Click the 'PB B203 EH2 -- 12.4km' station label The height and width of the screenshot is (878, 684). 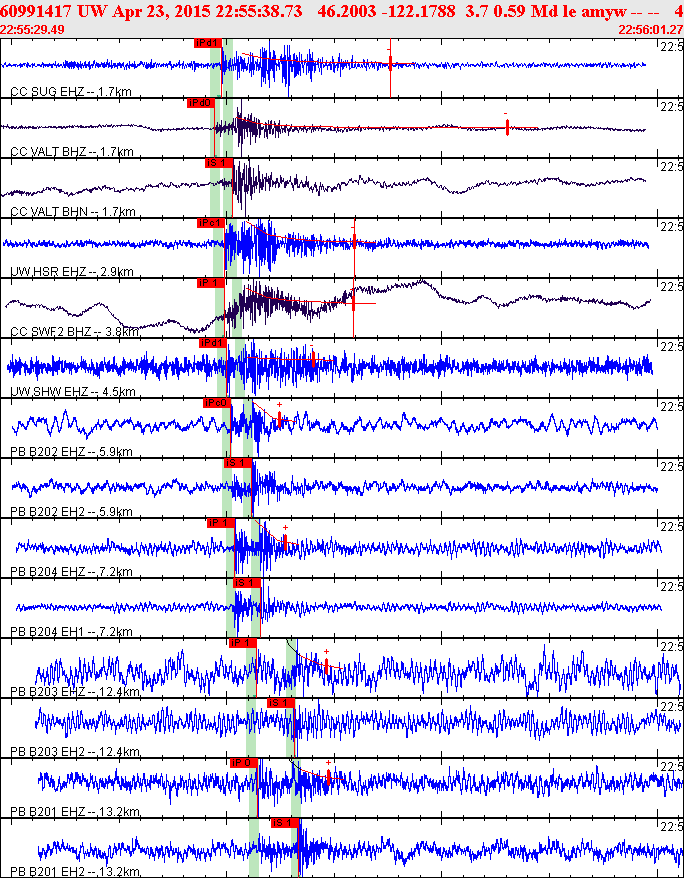click(x=75, y=752)
